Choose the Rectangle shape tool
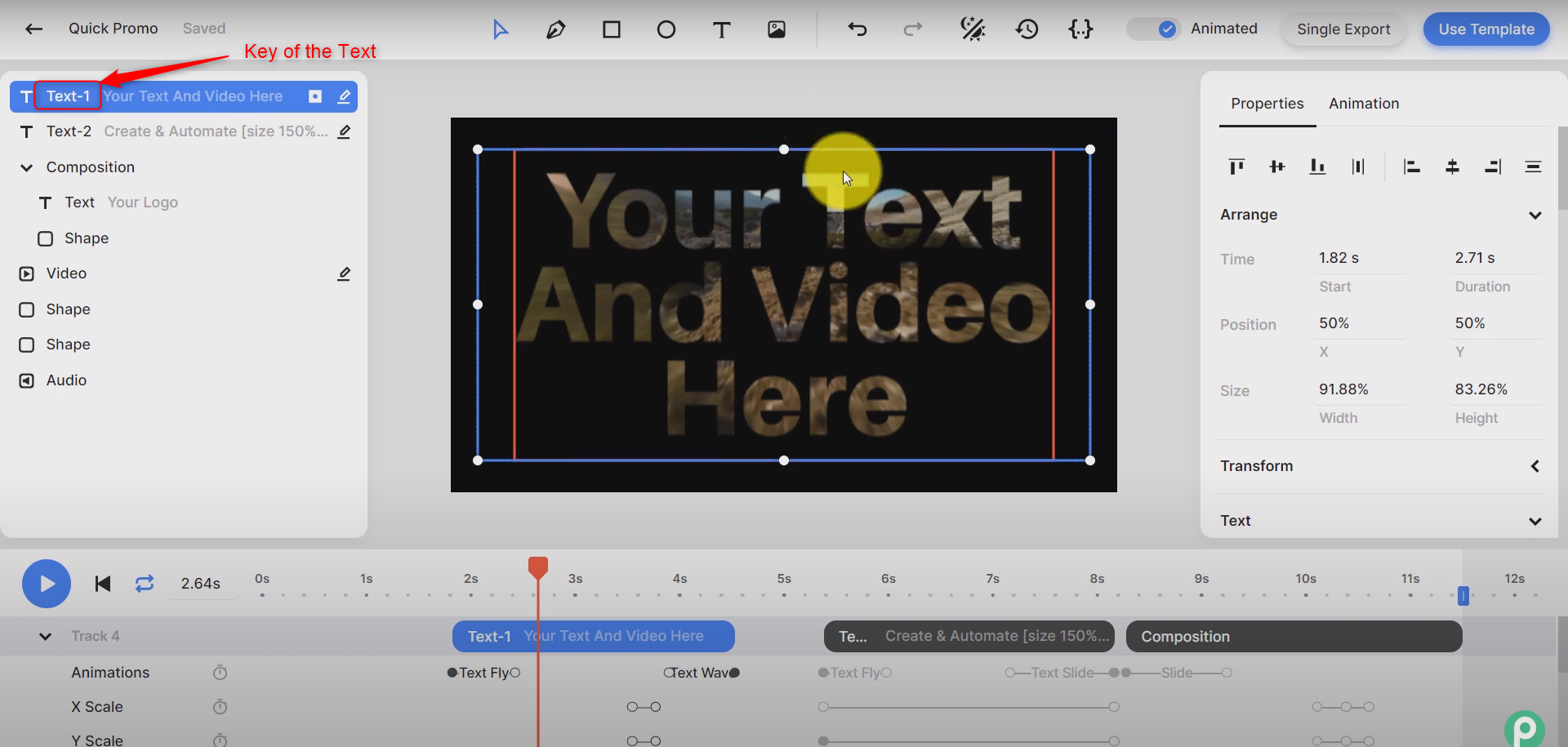This screenshot has height=747, width=1568. click(612, 30)
